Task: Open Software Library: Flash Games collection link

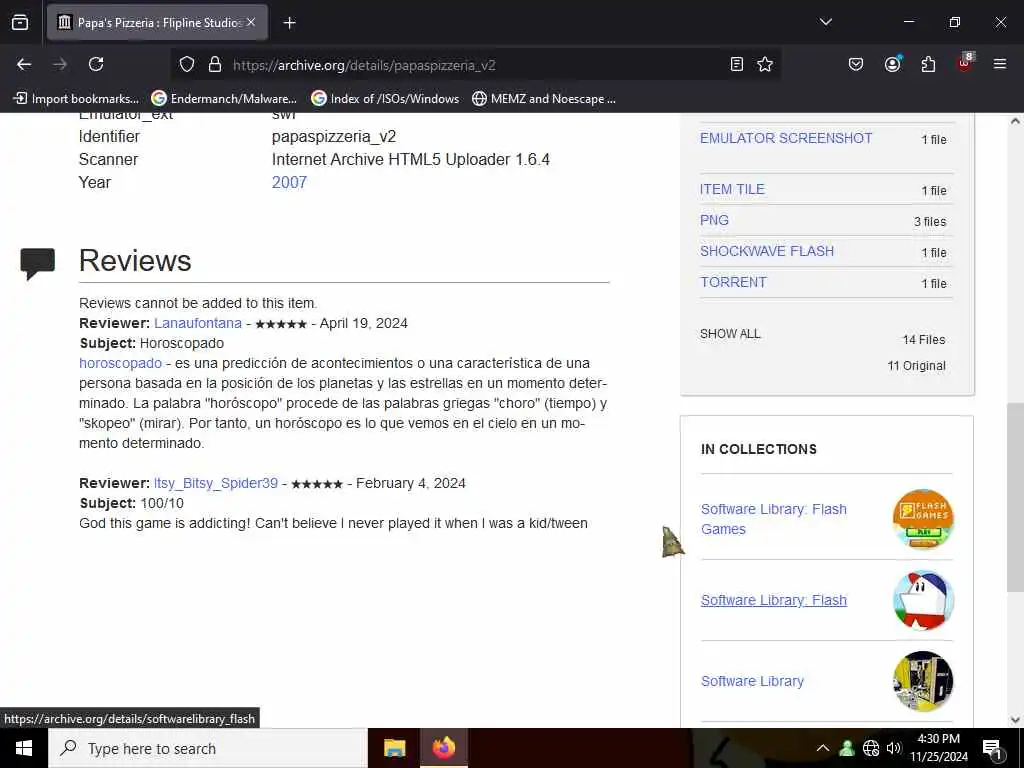Action: coord(774,519)
